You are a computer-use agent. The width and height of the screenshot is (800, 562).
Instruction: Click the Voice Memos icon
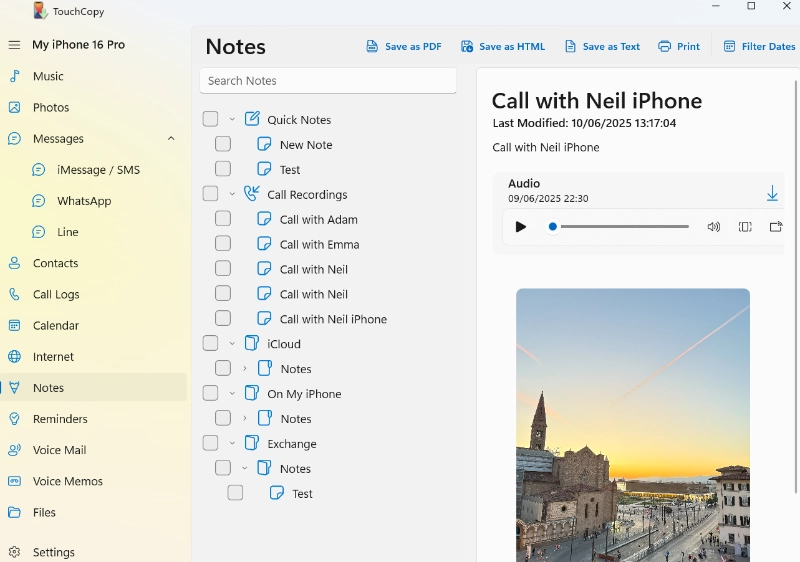pyautogui.click(x=15, y=481)
